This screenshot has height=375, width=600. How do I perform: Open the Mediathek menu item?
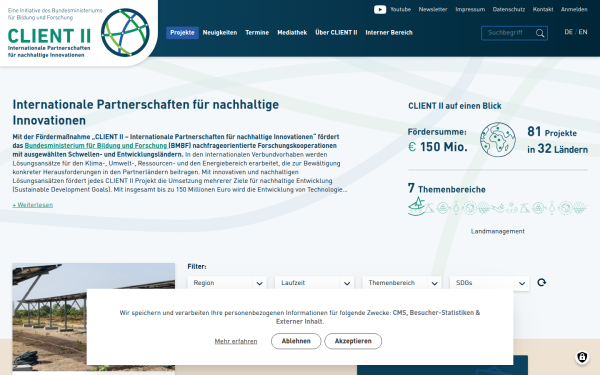pos(292,33)
